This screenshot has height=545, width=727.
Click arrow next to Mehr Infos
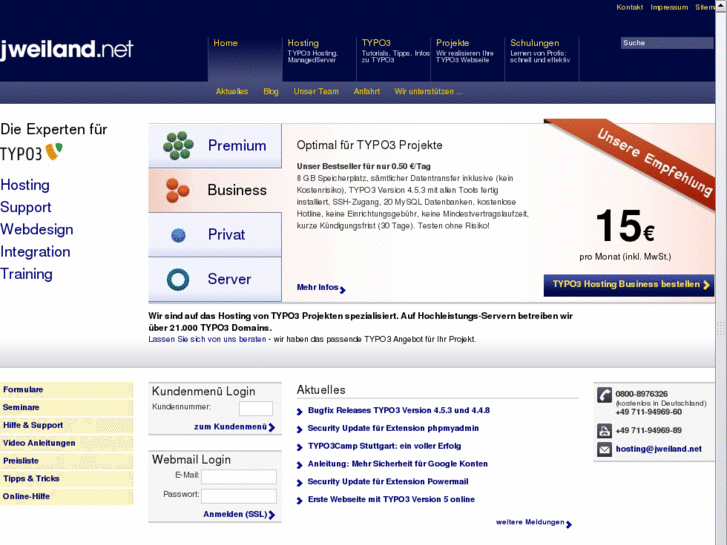point(343,290)
